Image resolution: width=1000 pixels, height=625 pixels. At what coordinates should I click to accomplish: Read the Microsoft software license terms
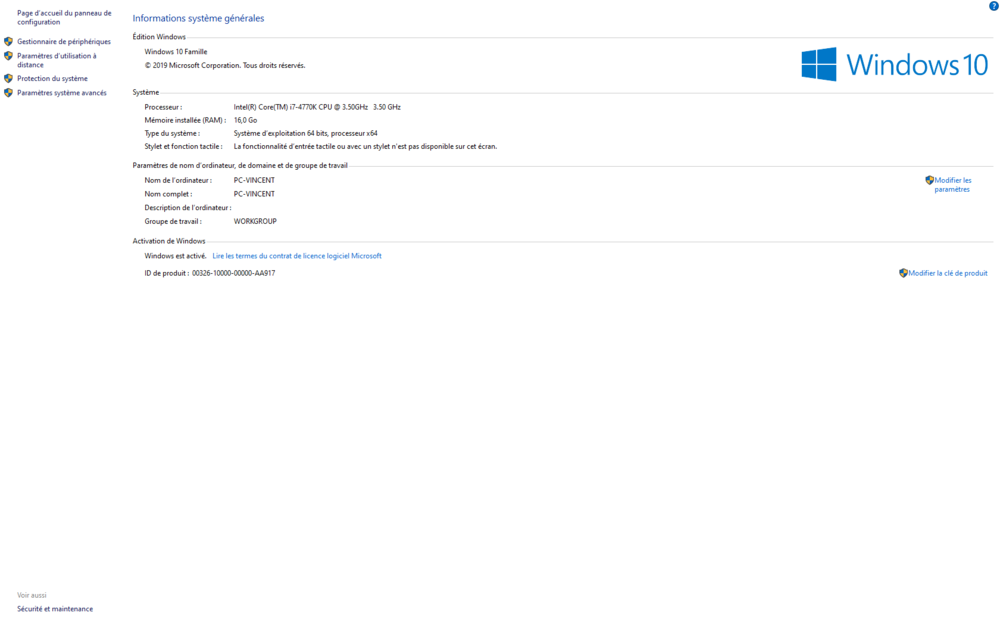298,255
